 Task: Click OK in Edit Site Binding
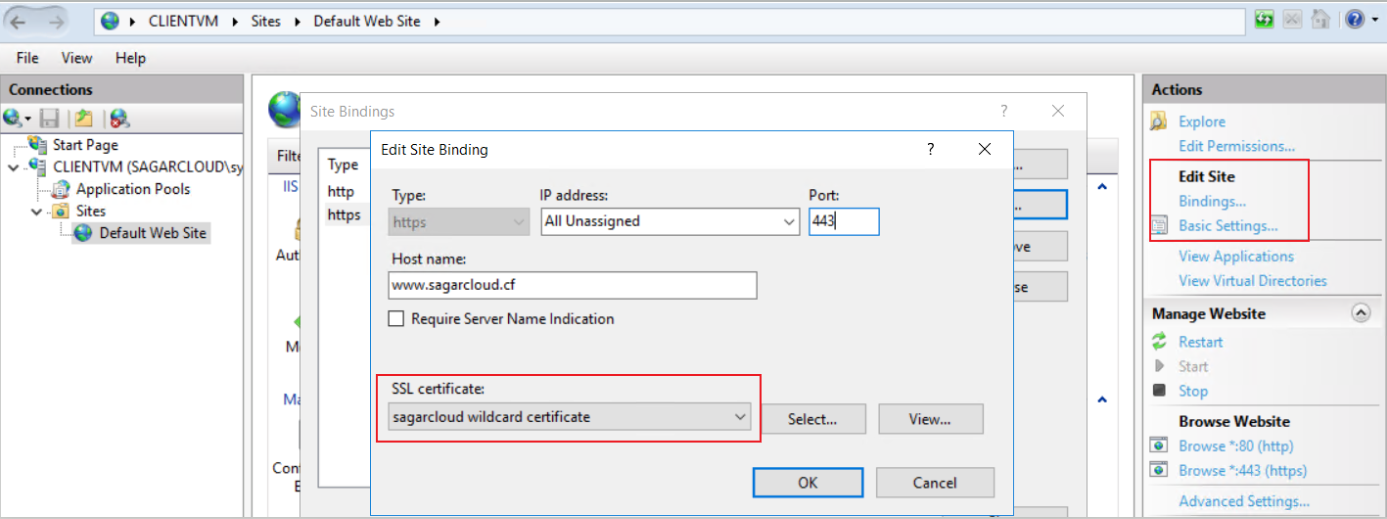pos(808,483)
